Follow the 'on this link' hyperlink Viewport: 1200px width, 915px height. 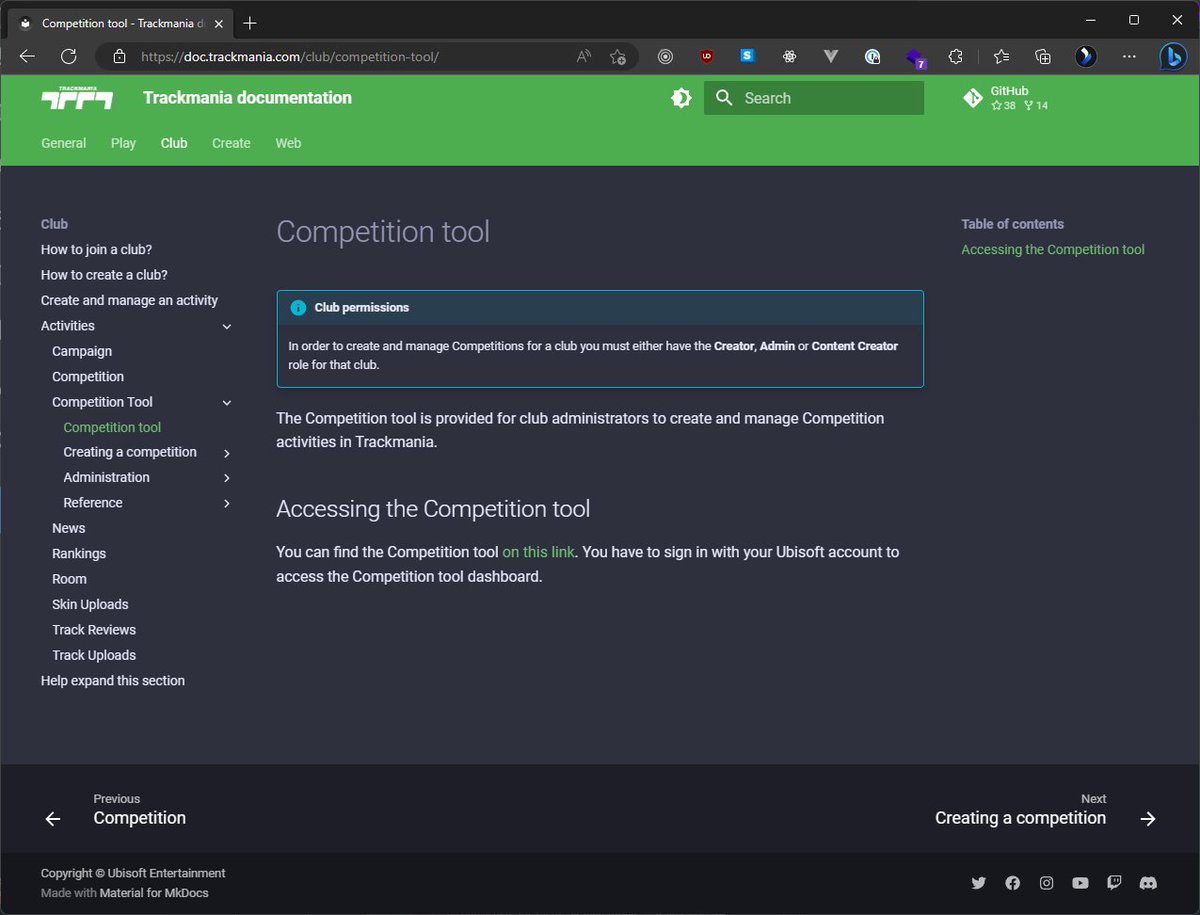click(x=538, y=552)
